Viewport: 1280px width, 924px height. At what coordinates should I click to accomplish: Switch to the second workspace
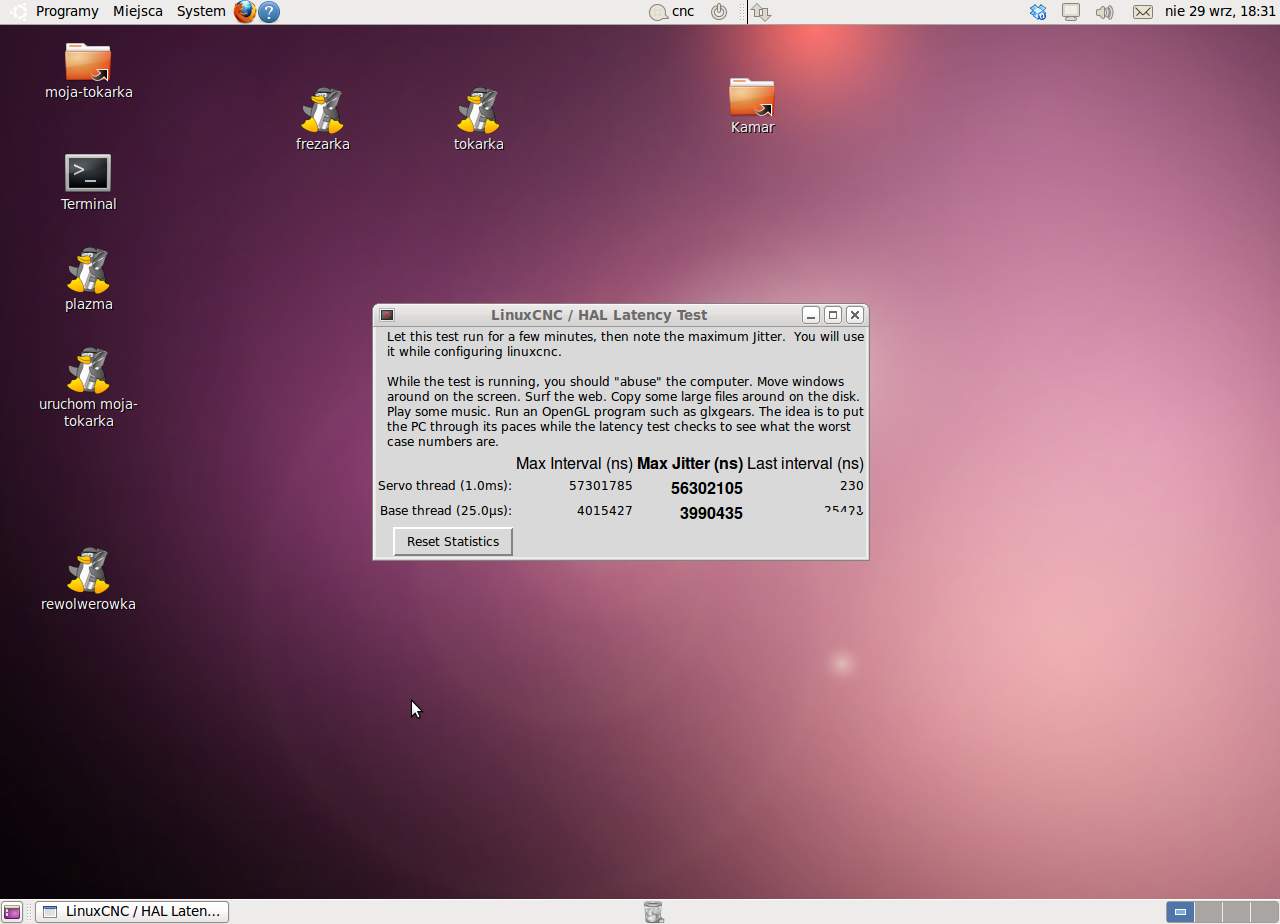coord(1208,912)
